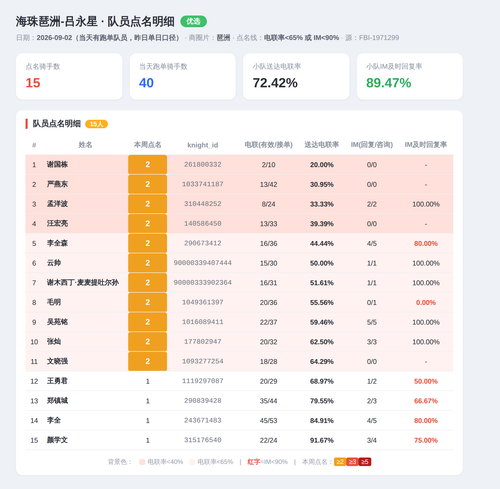
Task: Click the 本周点名 column header
Action: (x=147, y=145)
